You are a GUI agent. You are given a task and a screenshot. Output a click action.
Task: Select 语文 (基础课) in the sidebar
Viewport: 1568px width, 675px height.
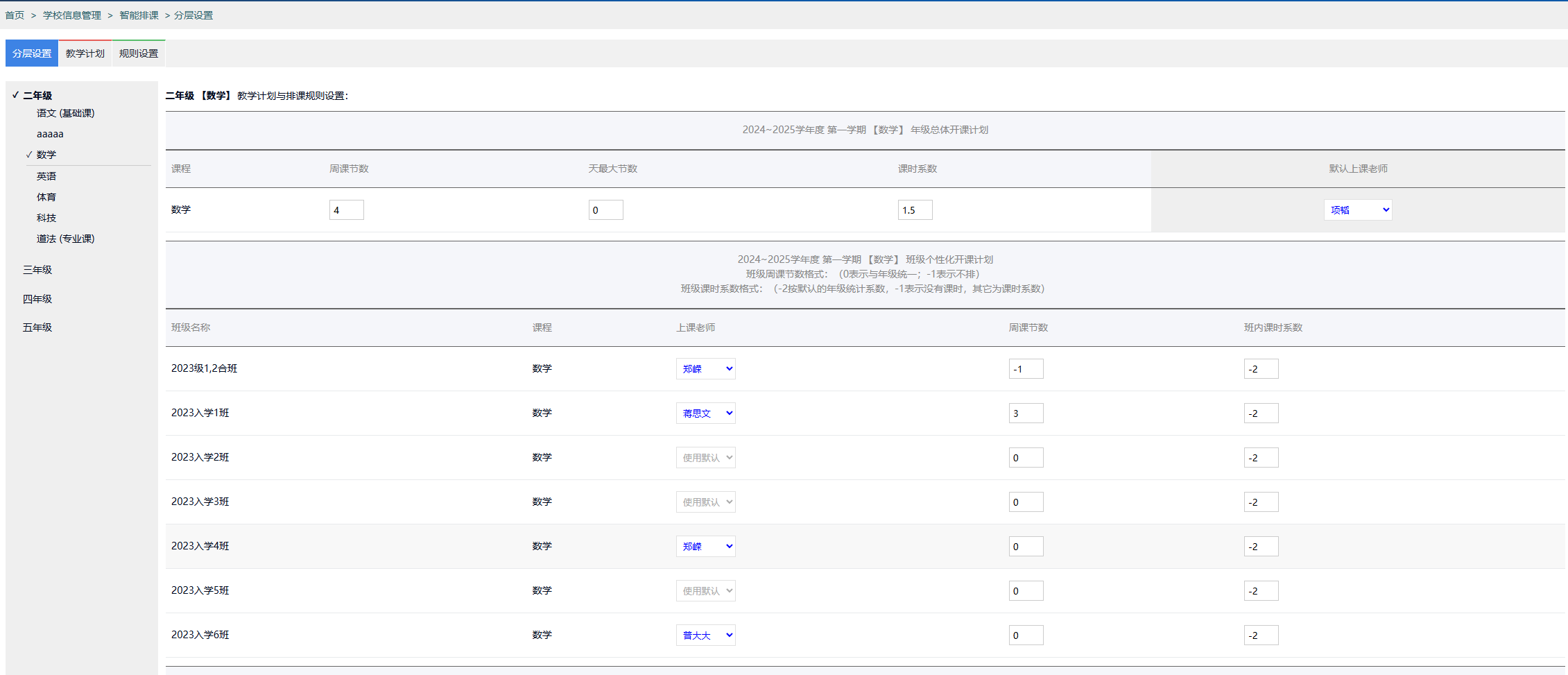click(65, 113)
